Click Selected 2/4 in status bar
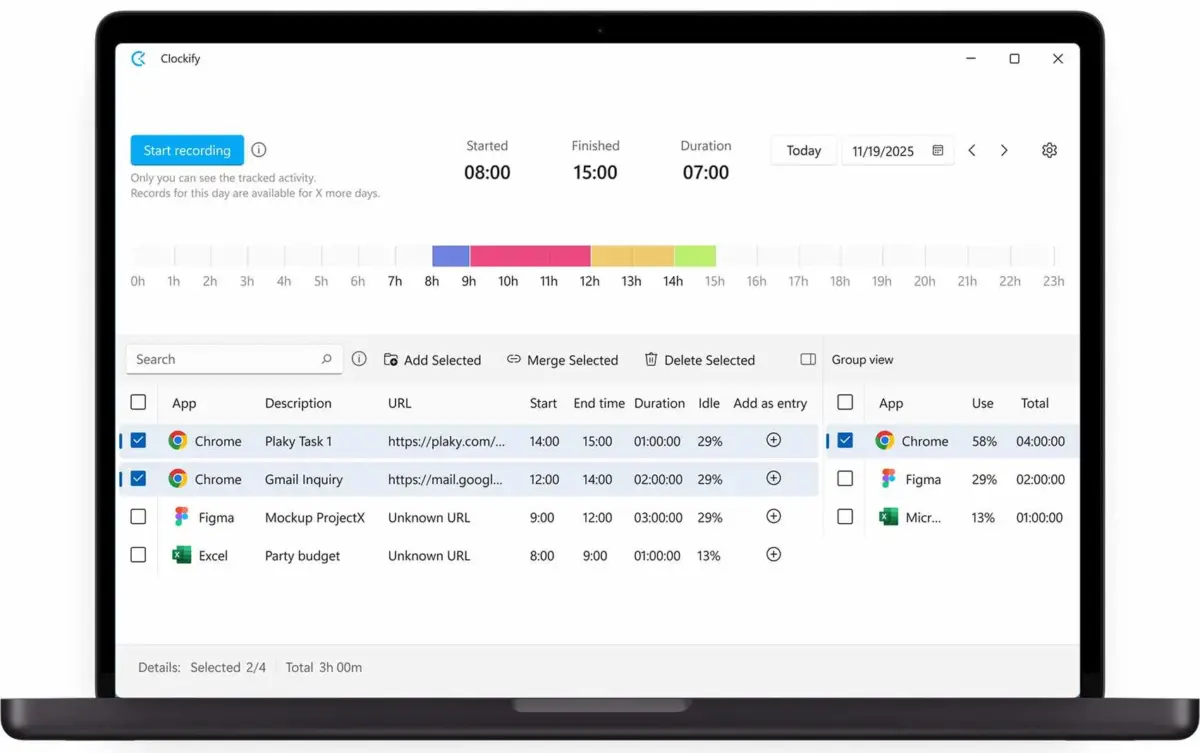The image size is (1200, 753). 228,667
